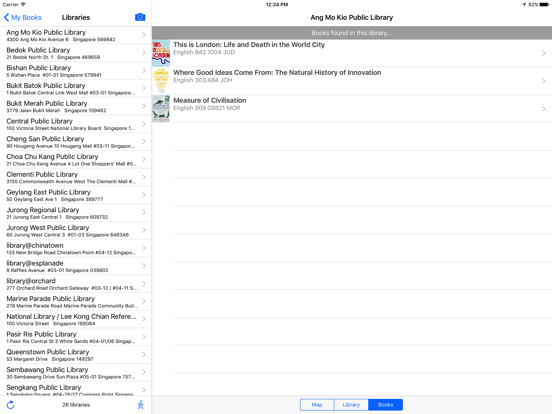Tap chevron on Clementi Public Library row
Image resolution: width=552 pixels, height=414 pixels.
pyautogui.click(x=144, y=177)
